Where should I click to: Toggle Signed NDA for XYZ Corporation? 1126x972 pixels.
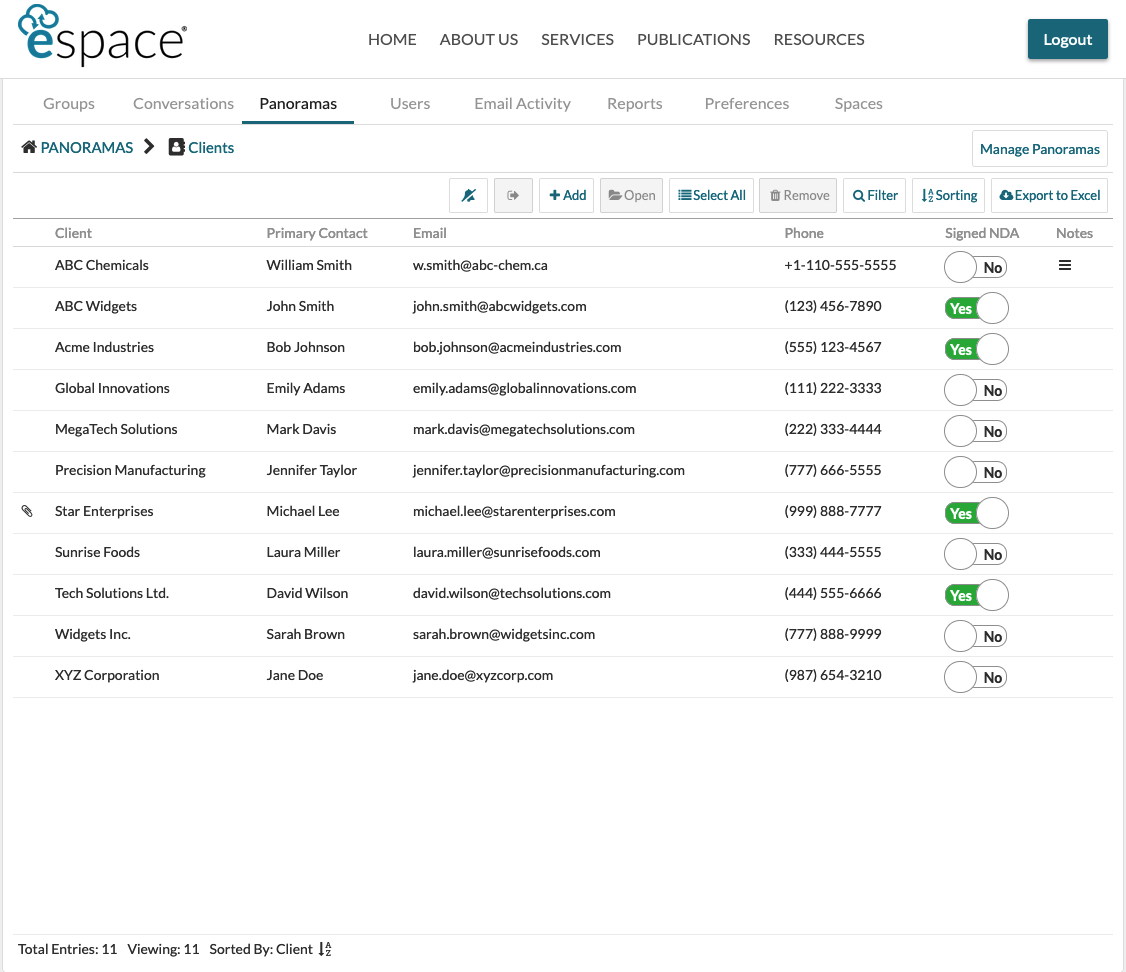pyautogui.click(x=976, y=676)
